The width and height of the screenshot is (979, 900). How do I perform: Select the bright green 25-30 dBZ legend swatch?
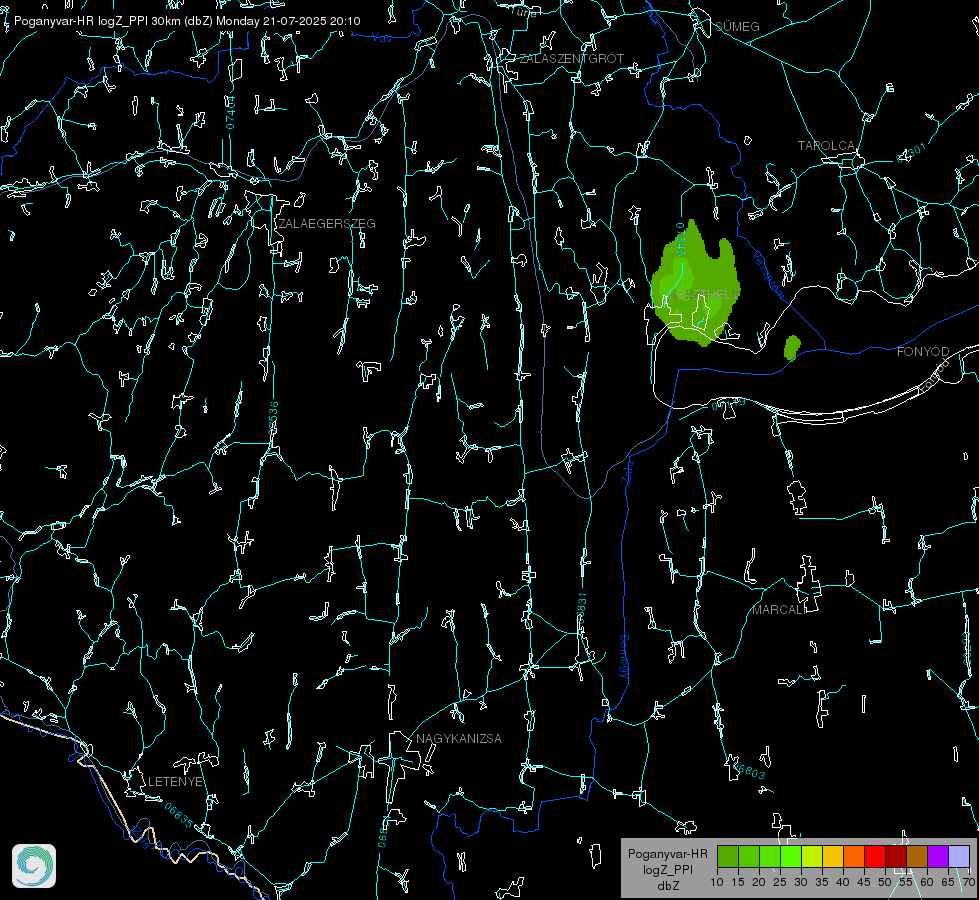791,856
